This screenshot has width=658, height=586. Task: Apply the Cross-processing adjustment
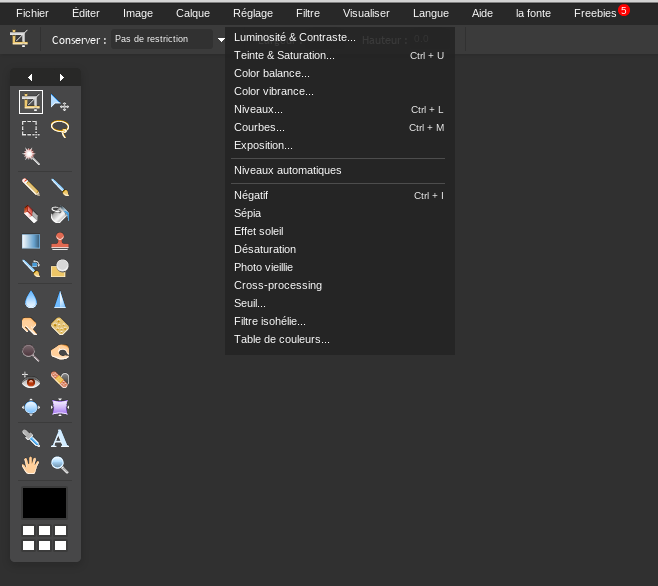click(339, 286)
